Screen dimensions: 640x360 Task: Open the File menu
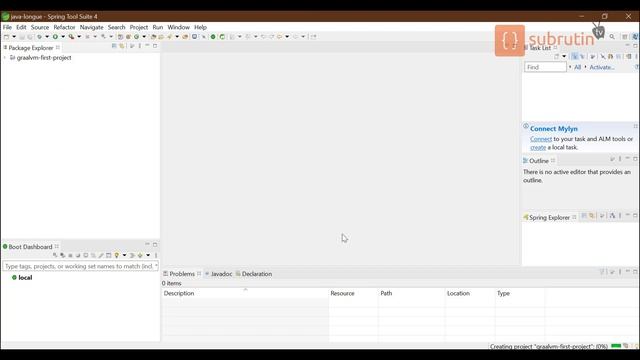click(7, 27)
